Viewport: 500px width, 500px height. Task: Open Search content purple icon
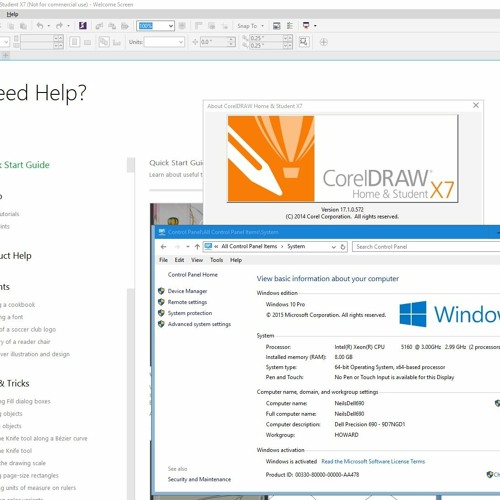pos(83,26)
